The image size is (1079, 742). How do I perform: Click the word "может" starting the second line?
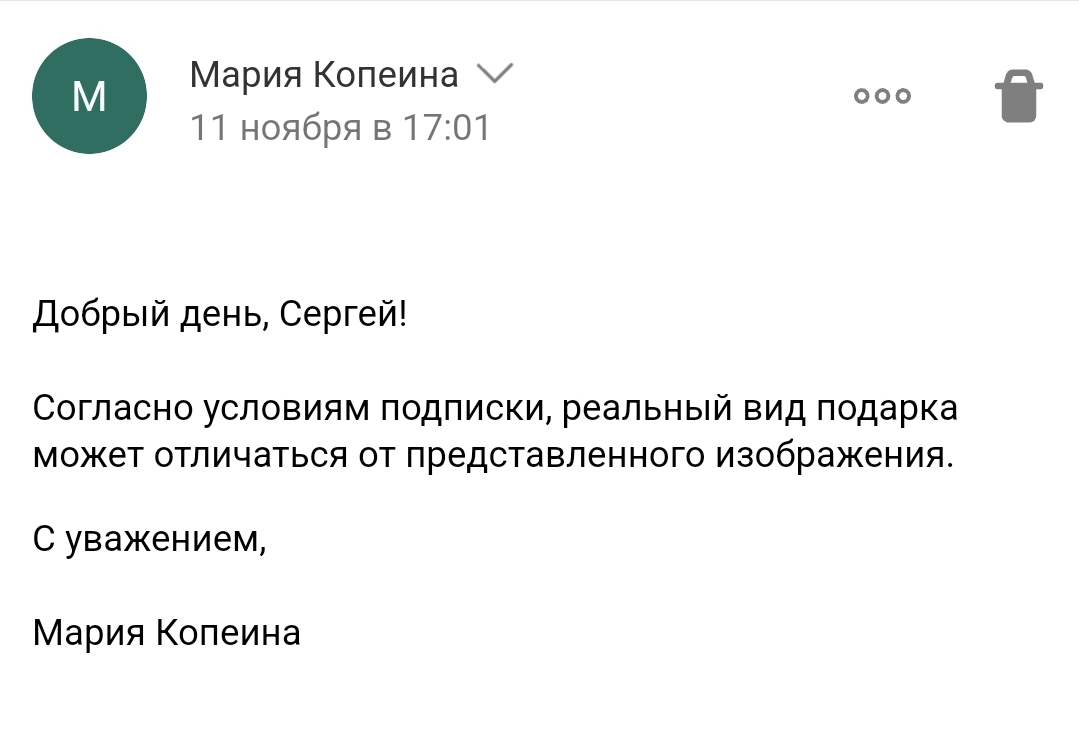point(88,456)
